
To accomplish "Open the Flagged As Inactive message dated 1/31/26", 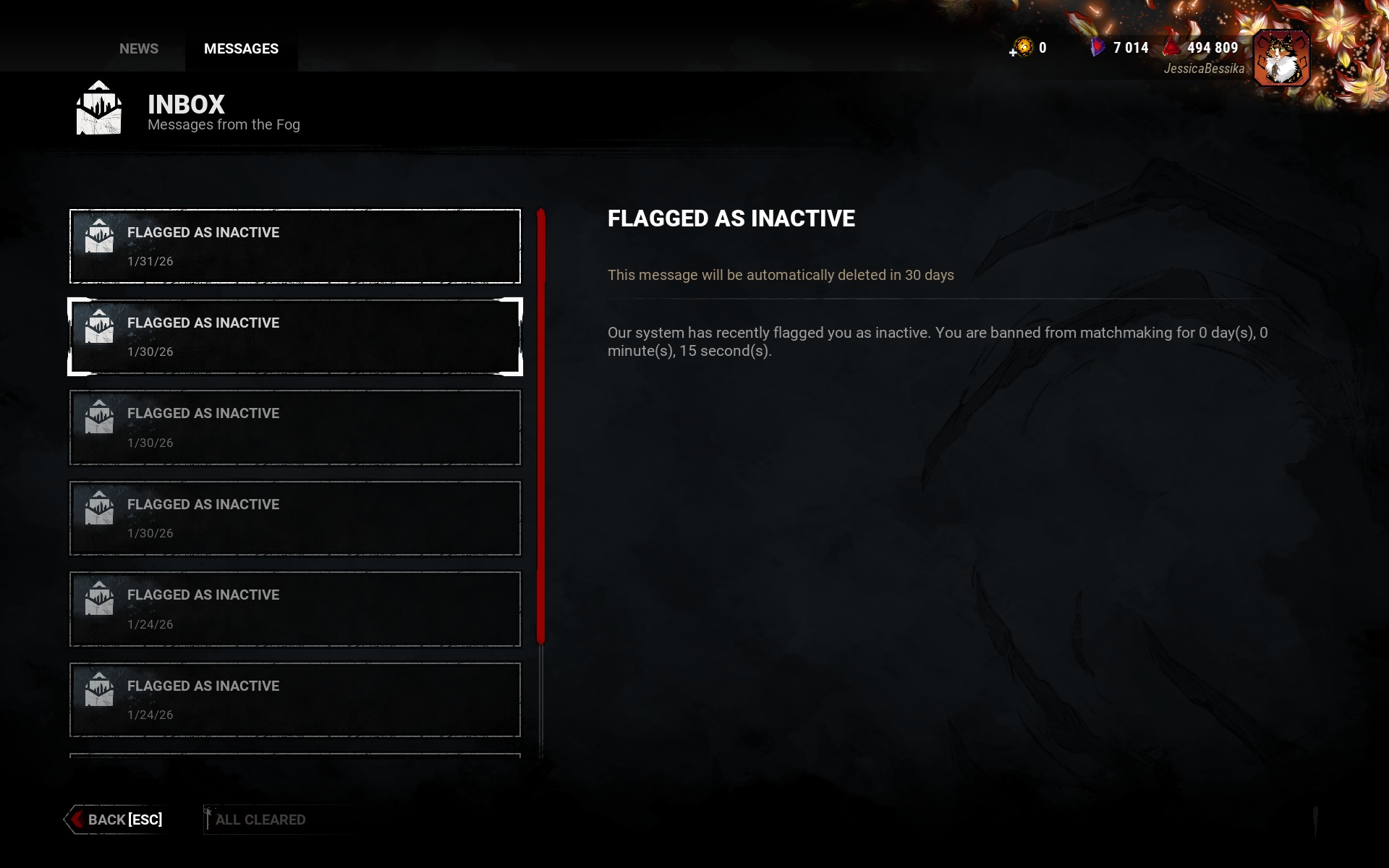I will 295,247.
